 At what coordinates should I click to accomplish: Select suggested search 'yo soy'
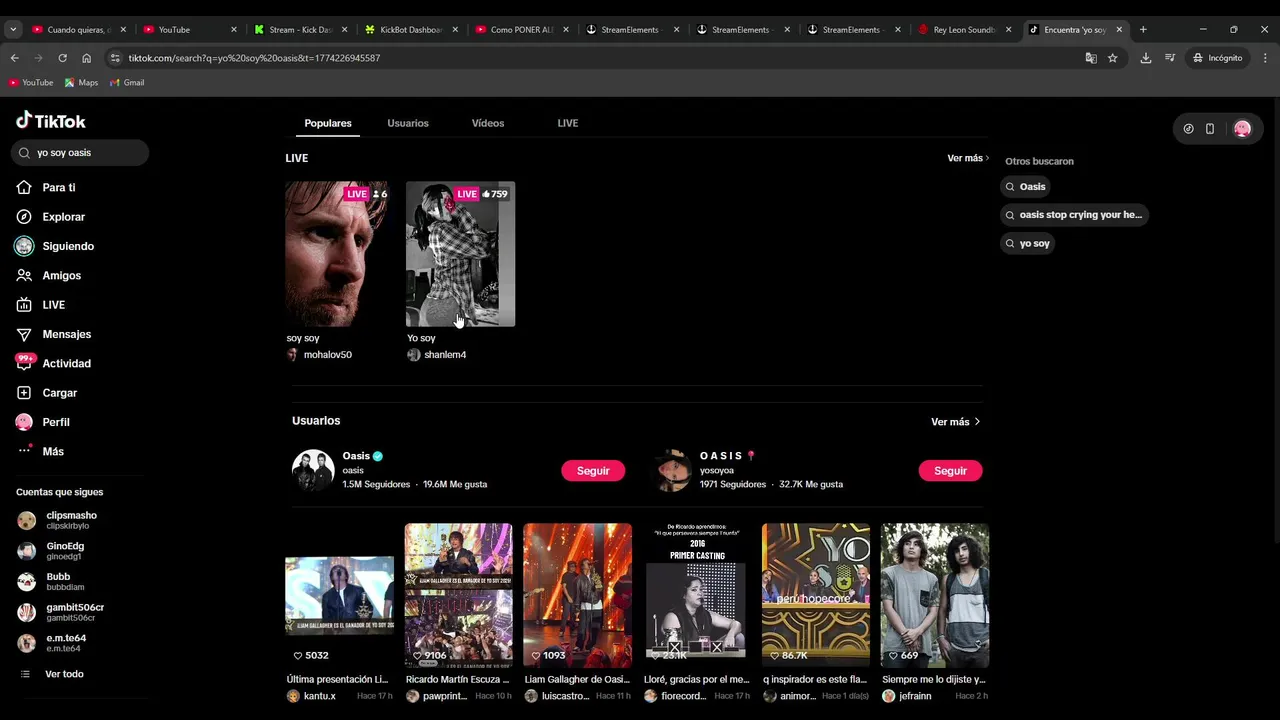[x=1028, y=243]
